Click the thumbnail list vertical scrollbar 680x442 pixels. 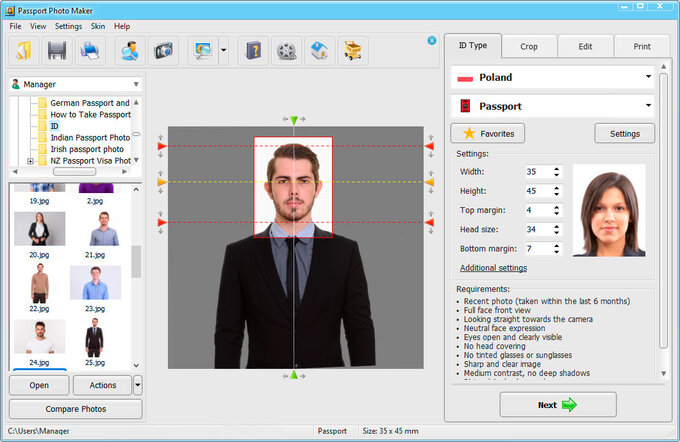click(136, 262)
